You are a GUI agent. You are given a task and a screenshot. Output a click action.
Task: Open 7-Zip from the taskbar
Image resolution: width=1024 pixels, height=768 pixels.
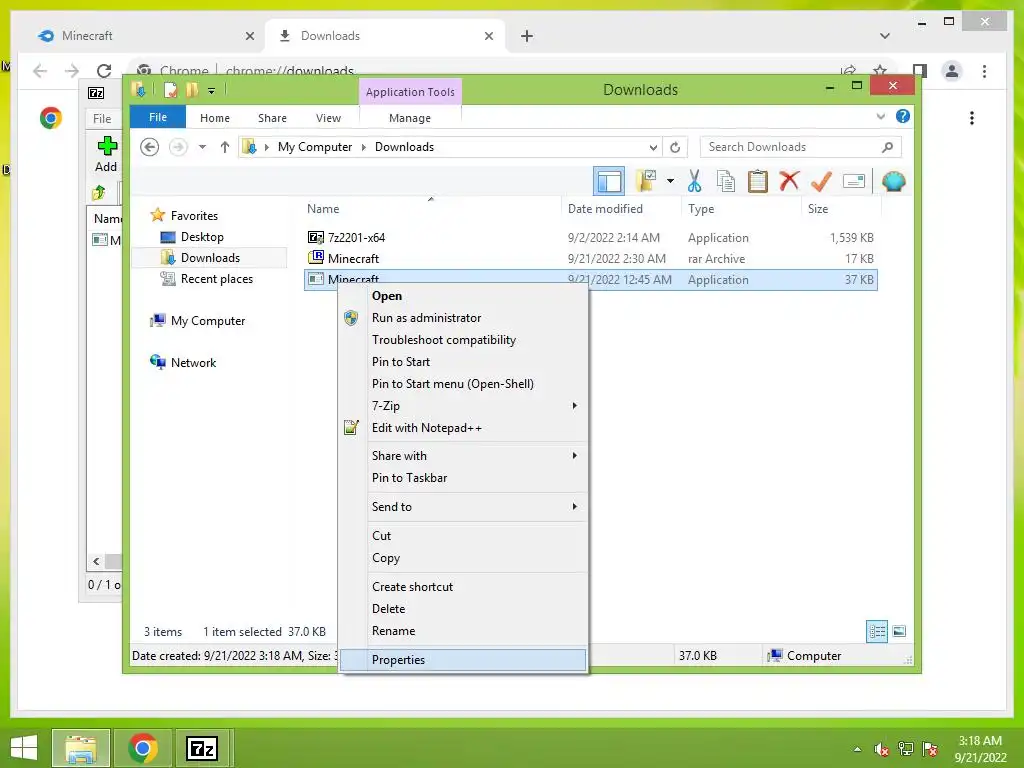(202, 748)
